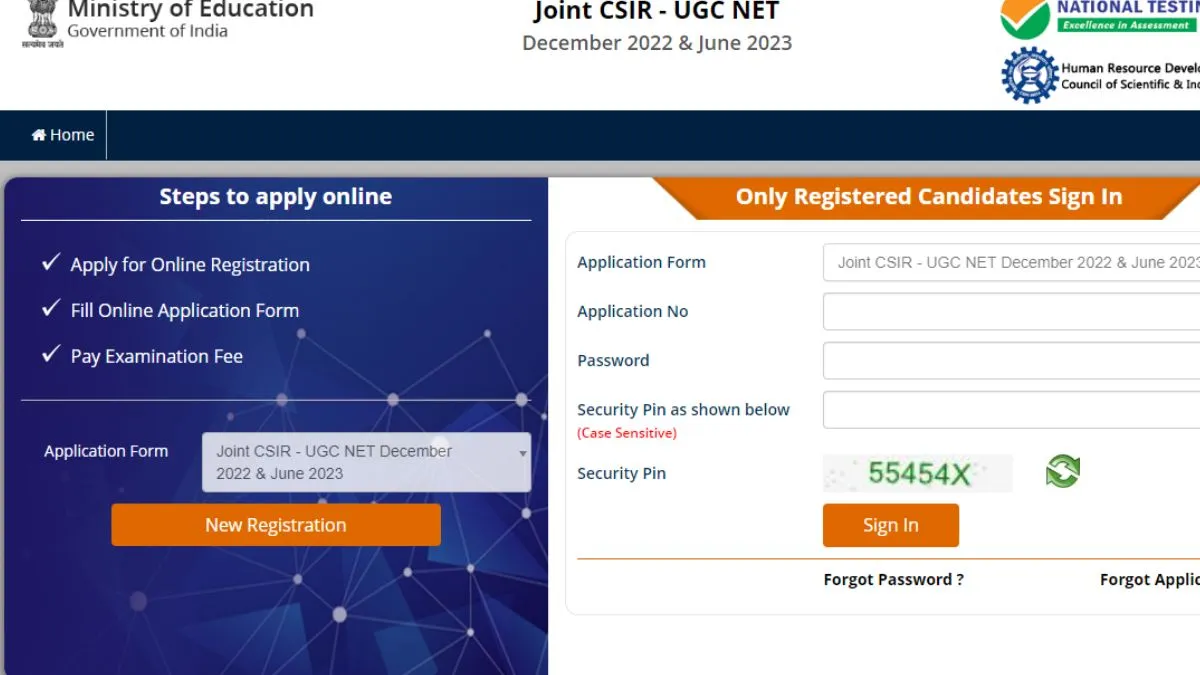This screenshot has height=675, width=1200.
Task: Select the Security Pin entry field
Action: click(1011, 410)
